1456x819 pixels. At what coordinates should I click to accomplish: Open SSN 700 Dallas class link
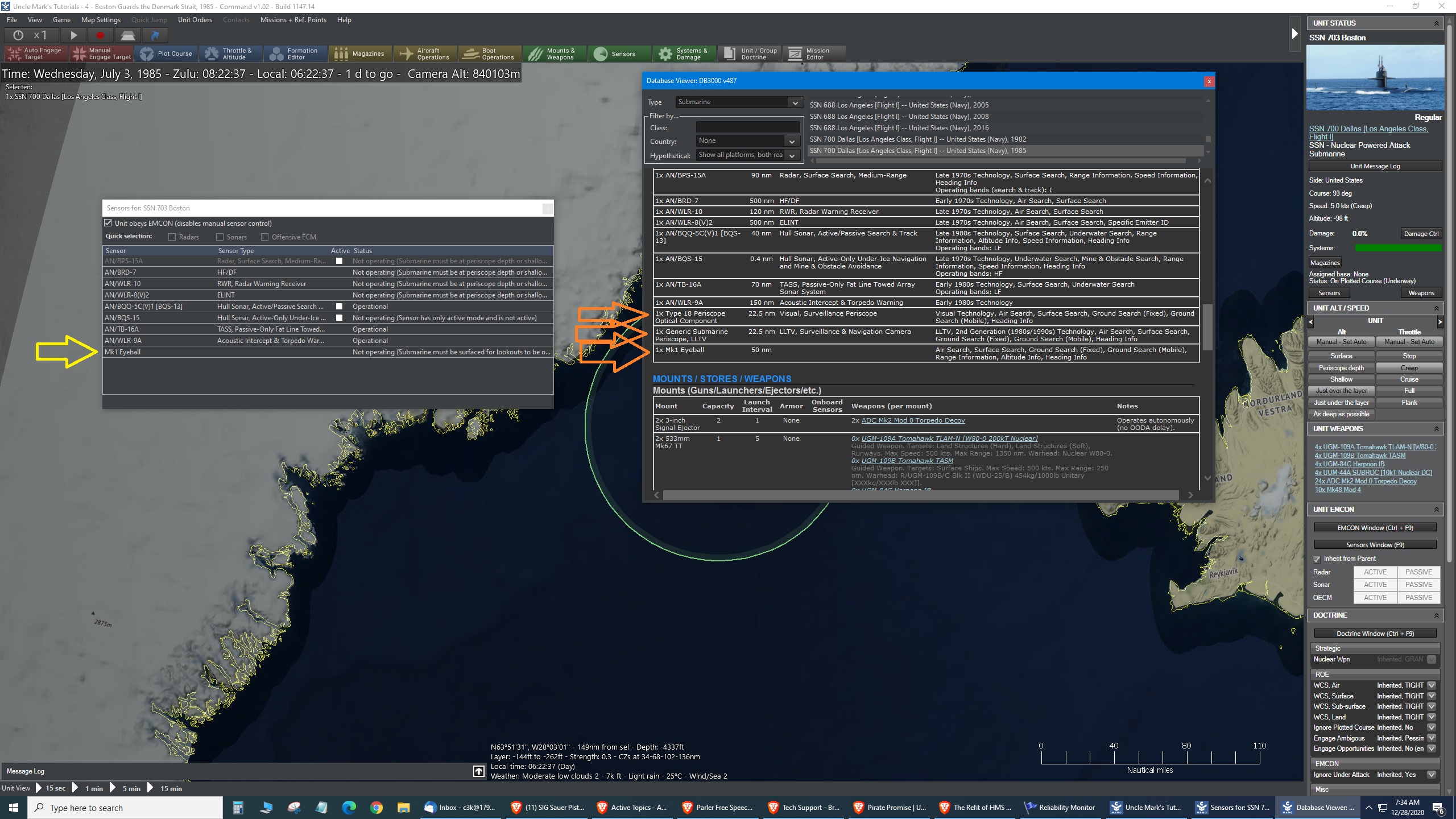tap(1368, 133)
